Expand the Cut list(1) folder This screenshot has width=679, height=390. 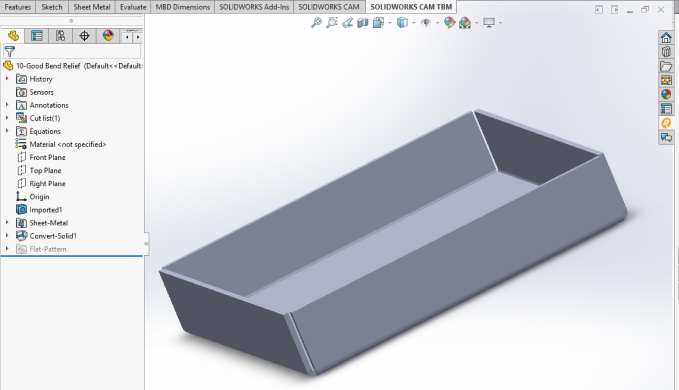coord(7,118)
